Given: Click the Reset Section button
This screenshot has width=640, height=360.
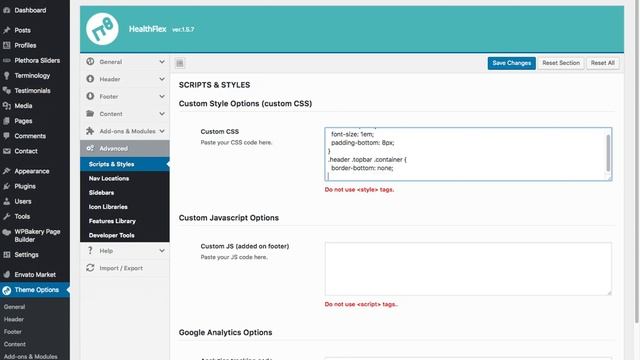Looking at the screenshot, I should pyautogui.click(x=561, y=63).
